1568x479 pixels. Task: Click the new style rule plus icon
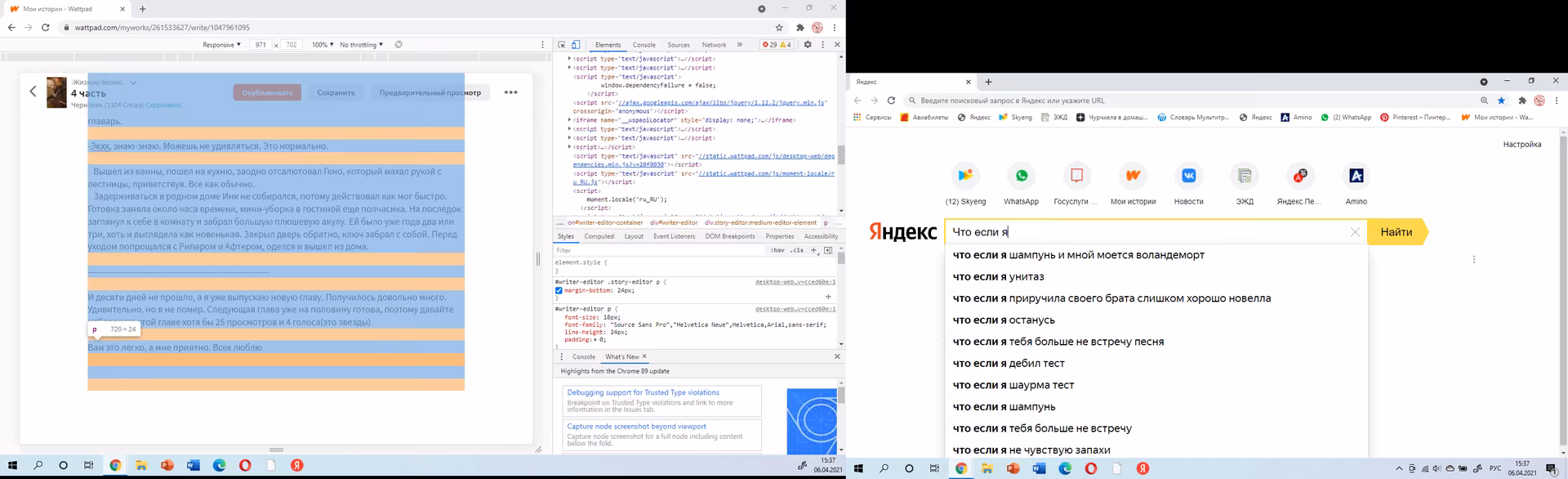coord(814,250)
